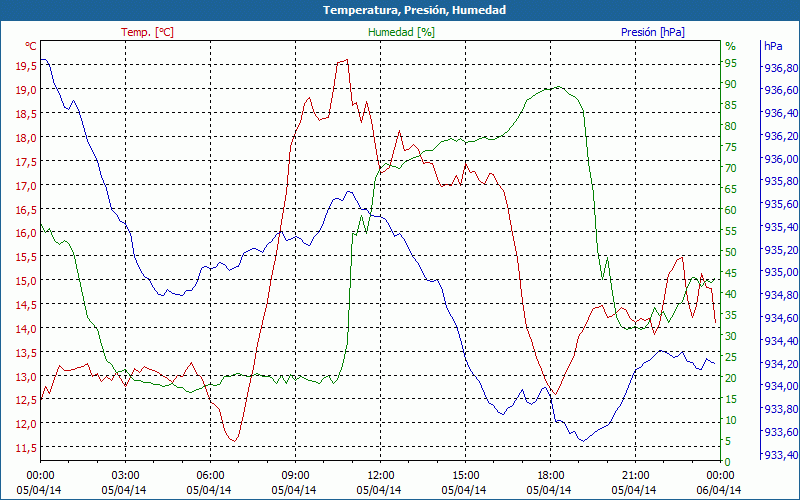Click the 06:00 time axis label
Image resolution: width=800 pixels, height=500 pixels.
pos(210,476)
